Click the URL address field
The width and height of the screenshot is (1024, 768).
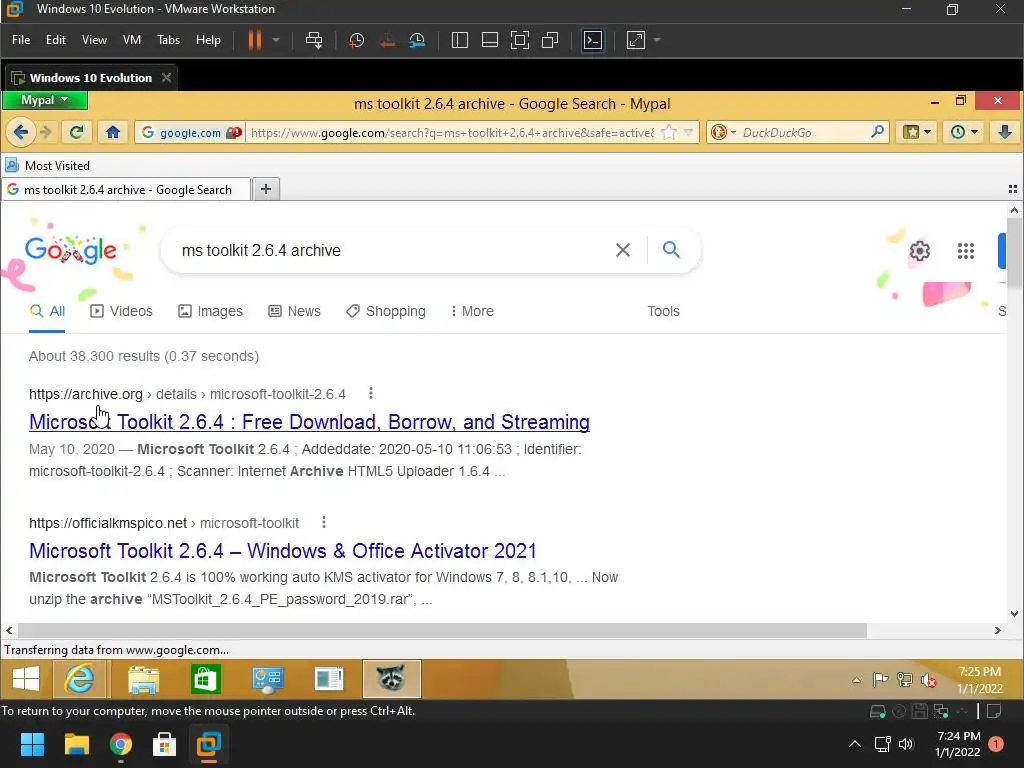452,133
